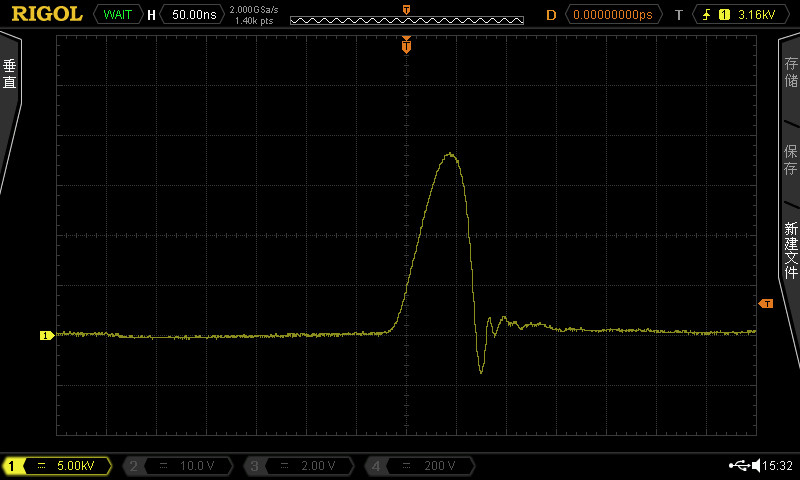Image resolution: width=800 pixels, height=480 pixels.
Task: Select the 3.16kV trigger level value
Action: point(755,15)
